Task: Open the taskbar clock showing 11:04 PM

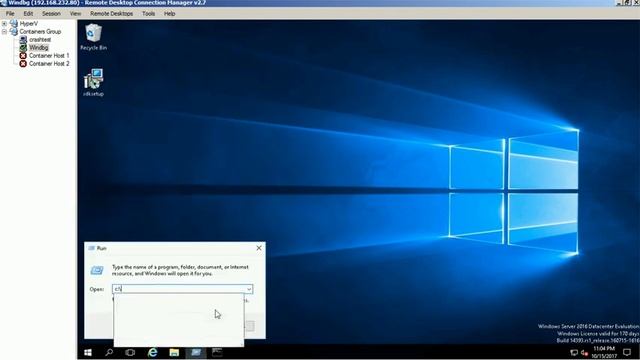Action: [x=604, y=352]
